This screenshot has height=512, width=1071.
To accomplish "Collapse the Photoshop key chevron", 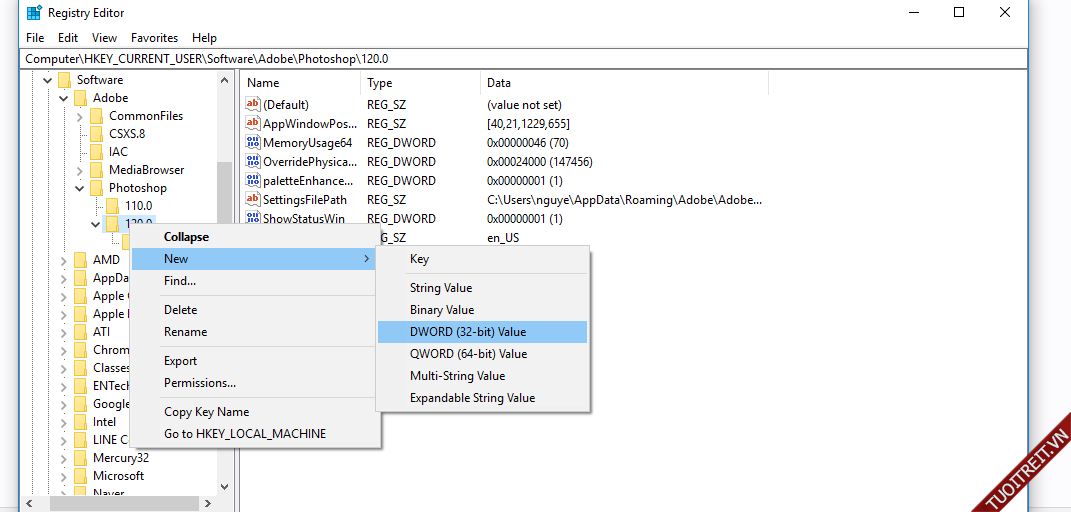I will pos(80,188).
